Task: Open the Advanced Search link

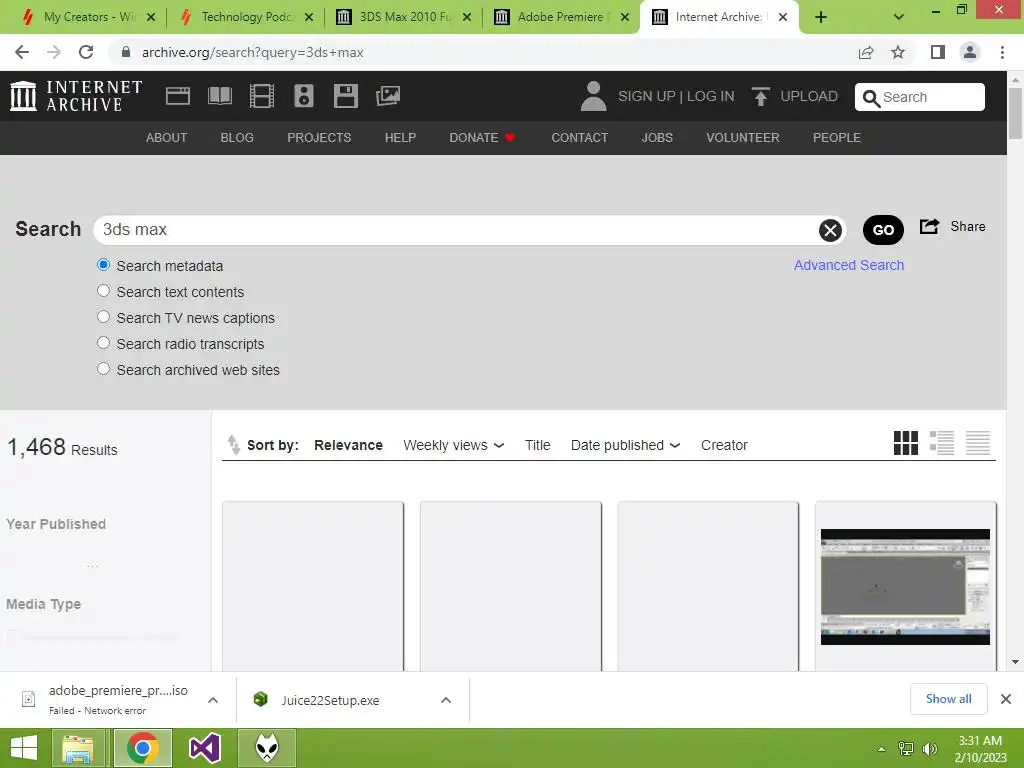Action: 849,265
